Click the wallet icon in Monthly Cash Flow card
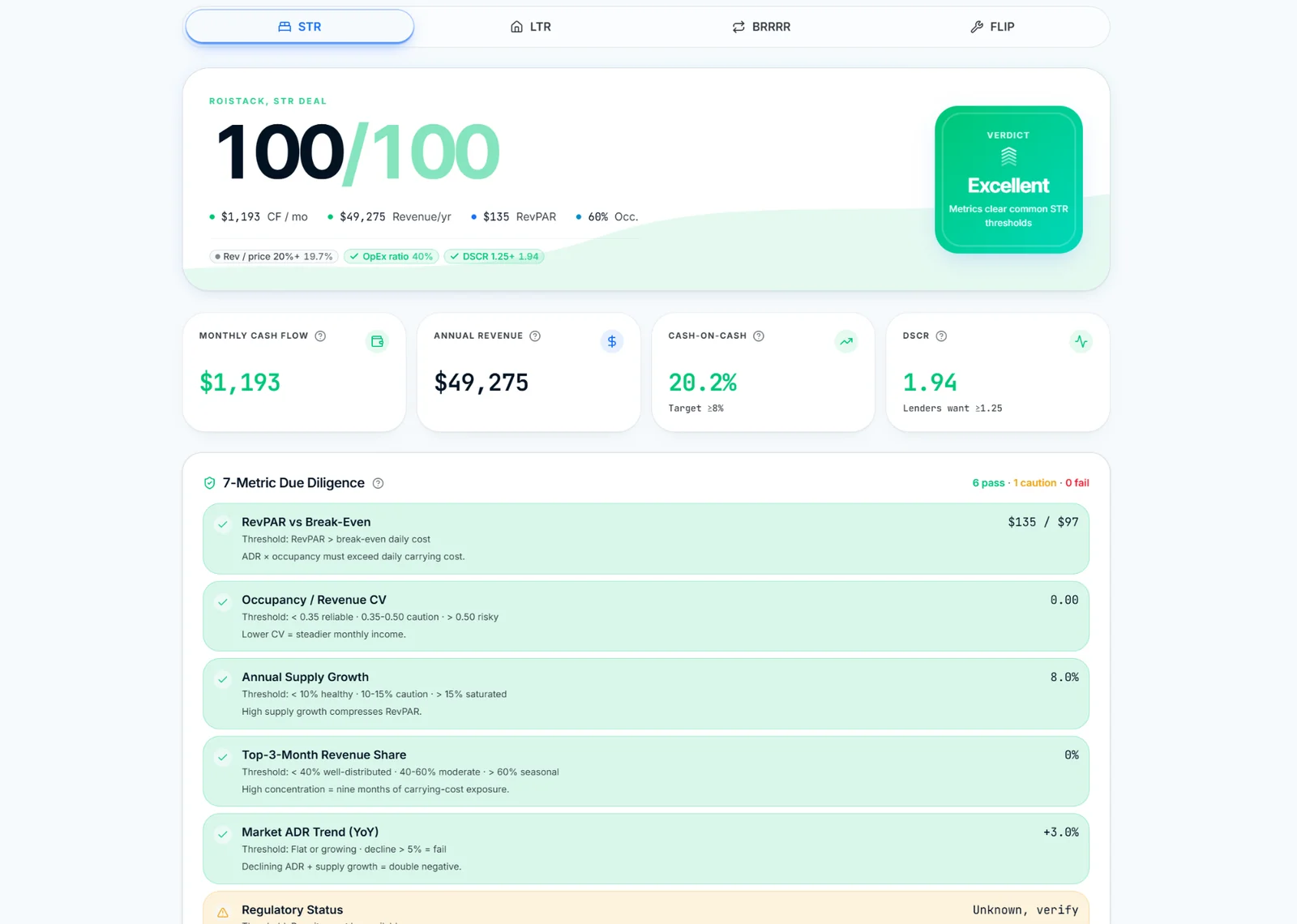1297x924 pixels. pyautogui.click(x=377, y=342)
